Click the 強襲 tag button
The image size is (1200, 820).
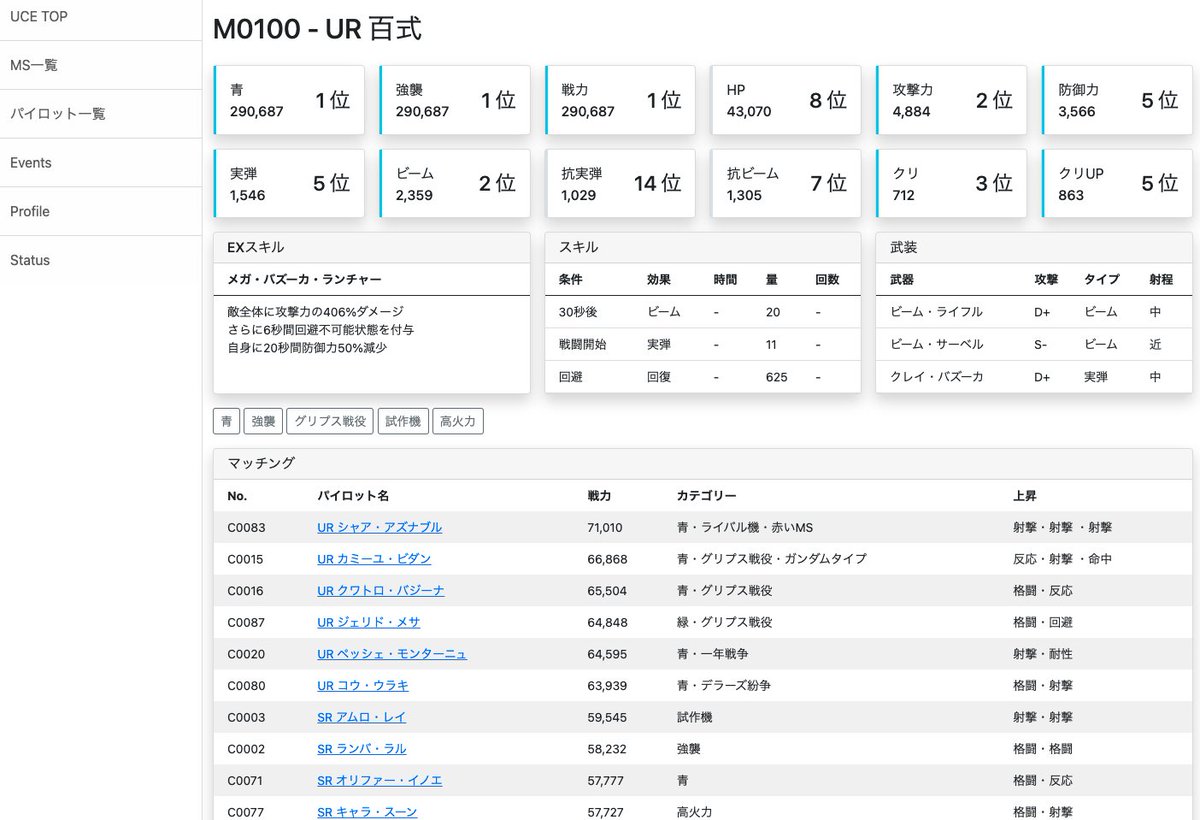[263, 421]
